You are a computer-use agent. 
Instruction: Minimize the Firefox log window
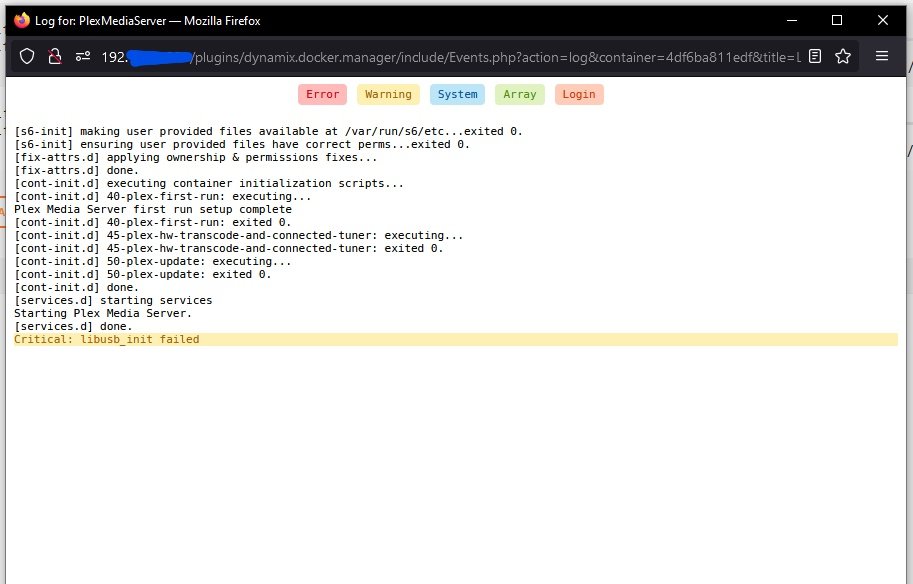(x=792, y=20)
